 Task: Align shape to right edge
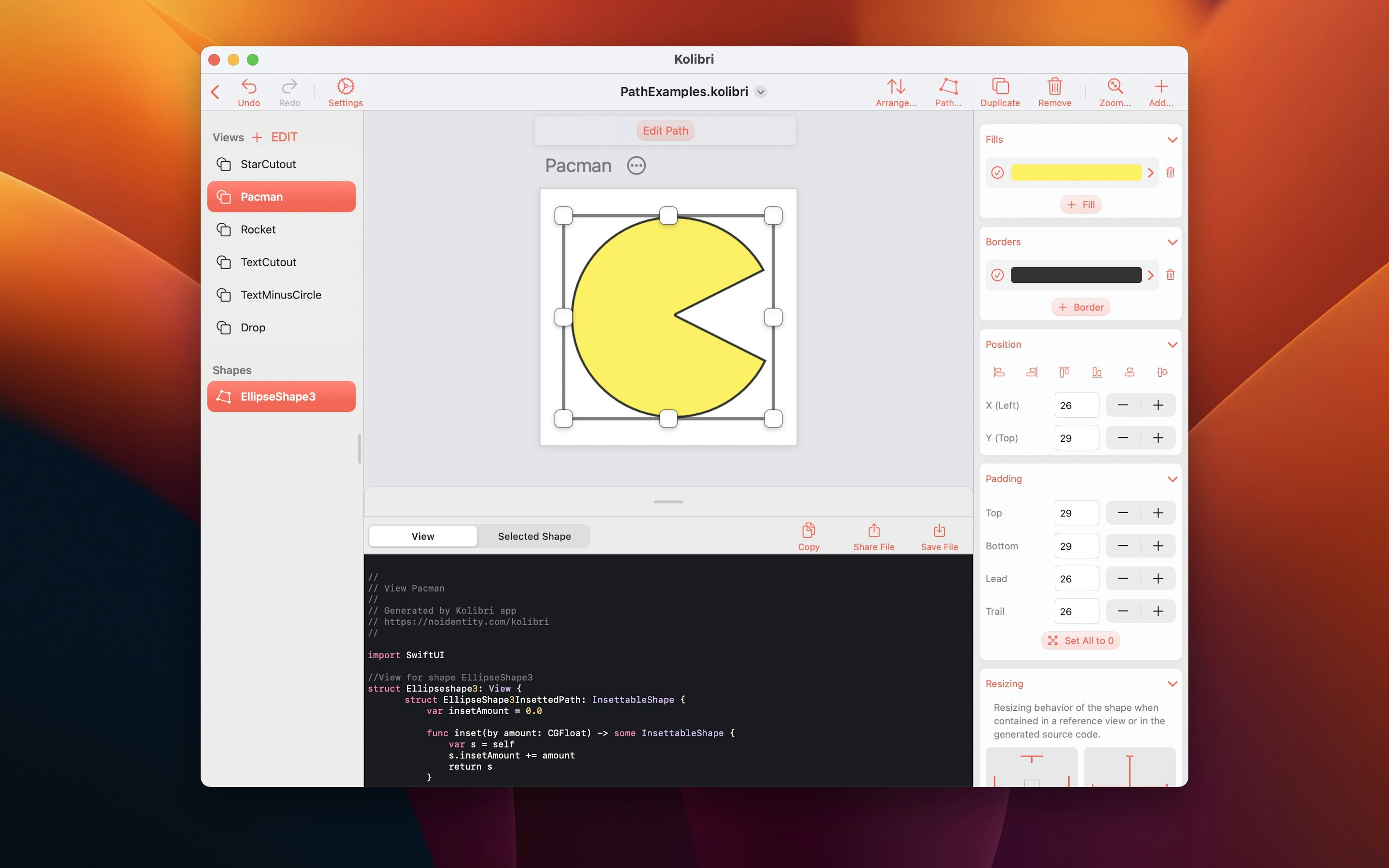pyautogui.click(x=1032, y=372)
